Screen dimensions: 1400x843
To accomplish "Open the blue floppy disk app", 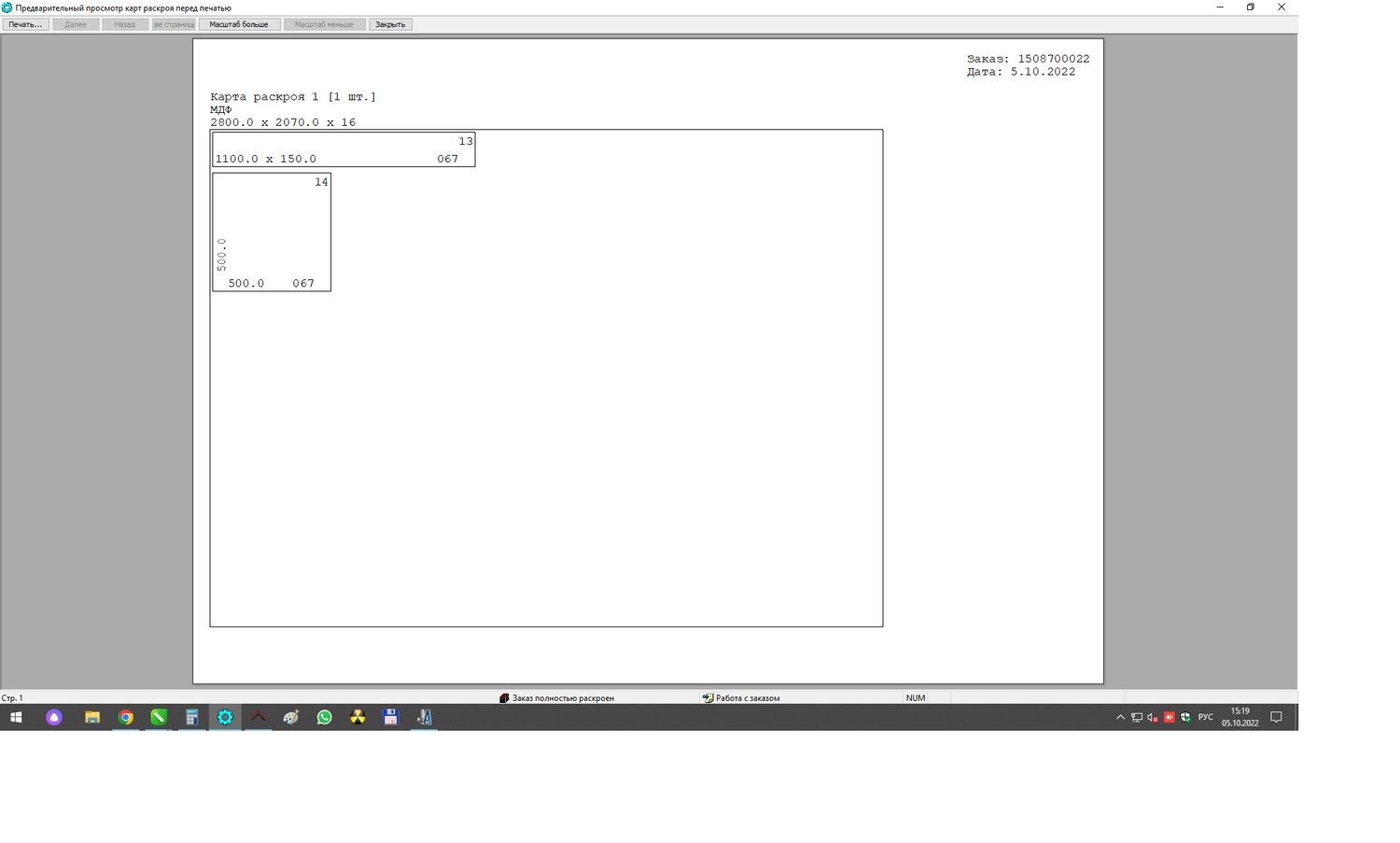I will [x=391, y=717].
